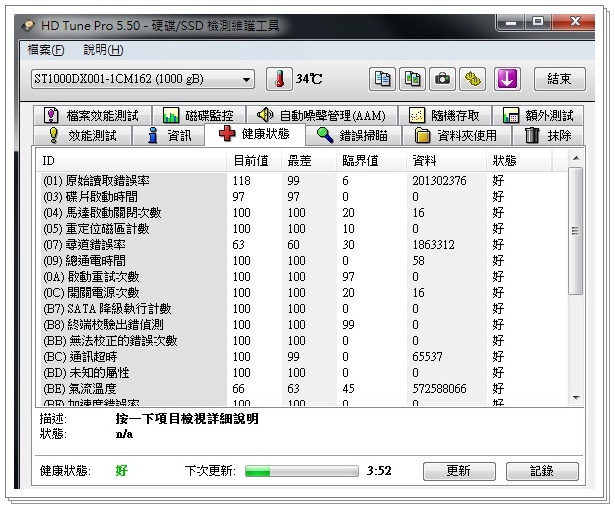This screenshot has height=509, width=615.
Task: Click the 資料 column header
Action: coord(446,161)
